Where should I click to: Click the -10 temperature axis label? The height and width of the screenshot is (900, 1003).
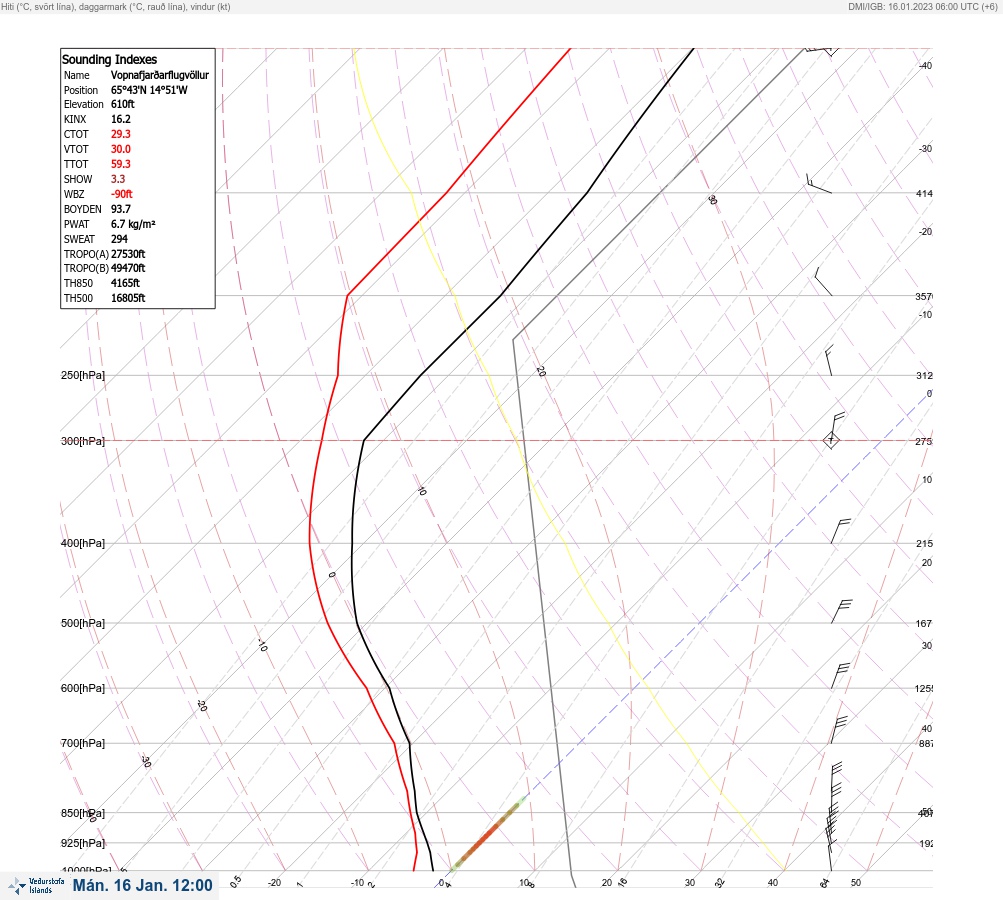[358, 883]
